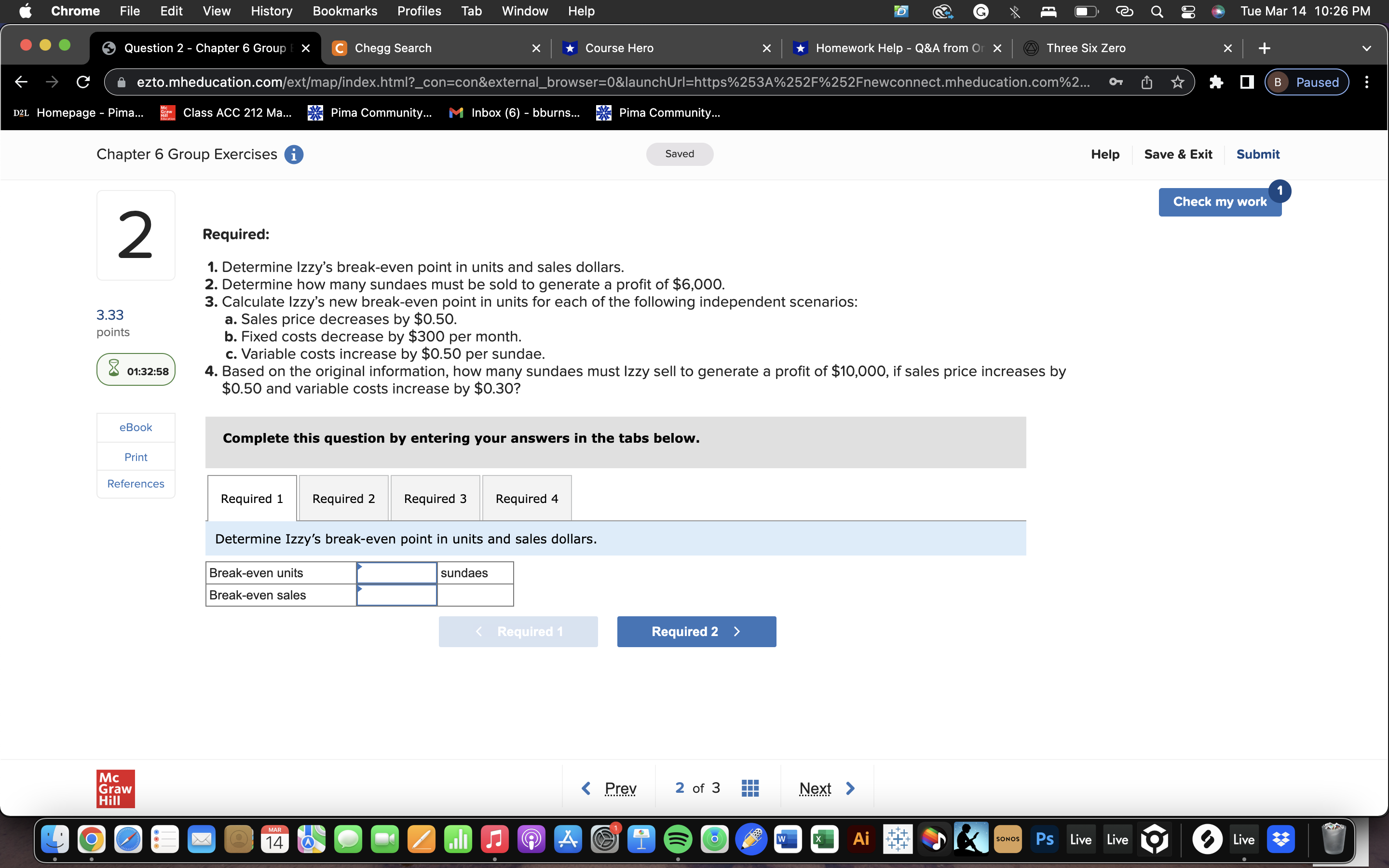This screenshot has width=1389, height=868.
Task: Open Chrome three-dot menu
Action: tap(1367, 82)
